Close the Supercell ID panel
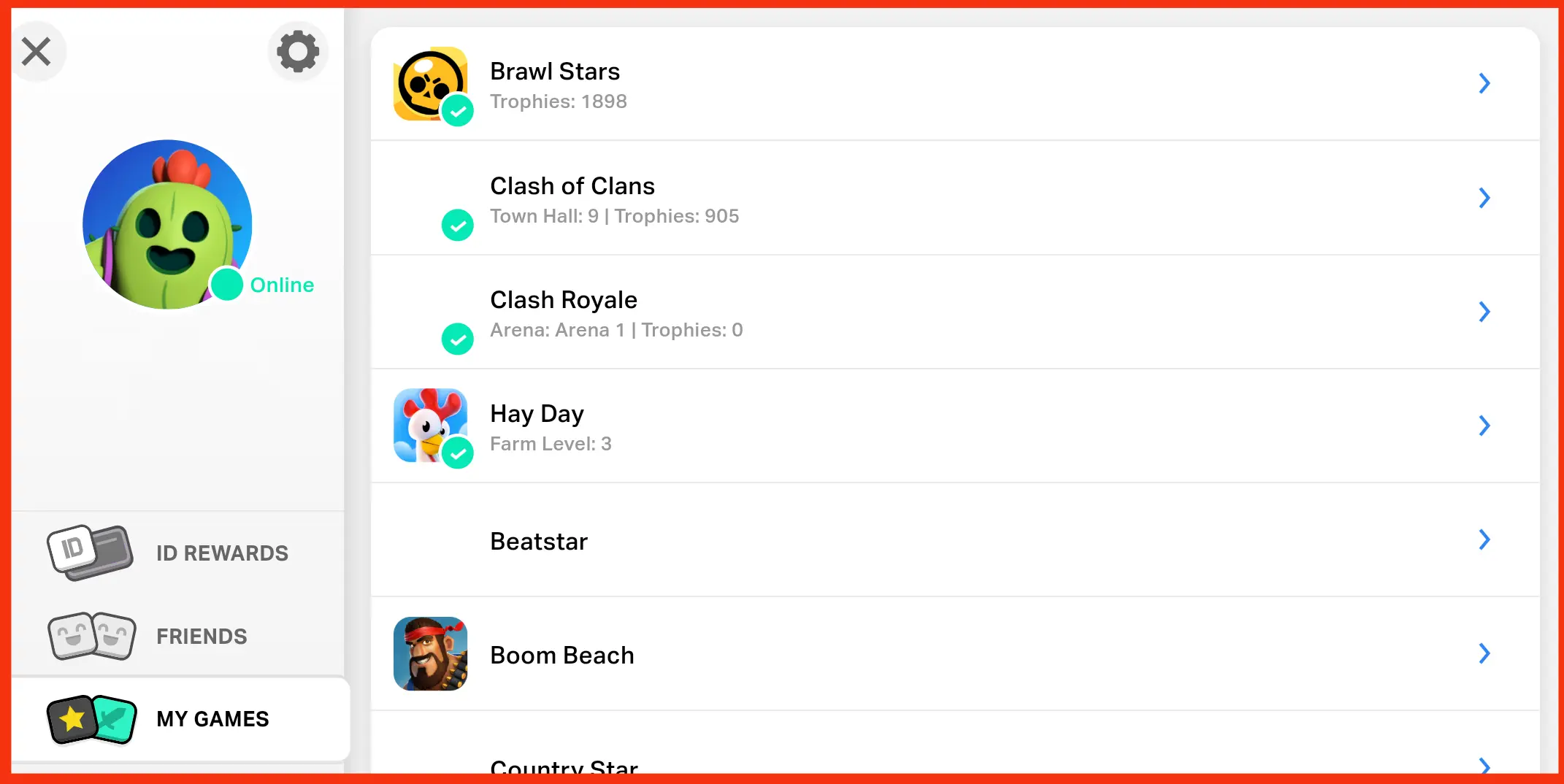 tap(37, 51)
